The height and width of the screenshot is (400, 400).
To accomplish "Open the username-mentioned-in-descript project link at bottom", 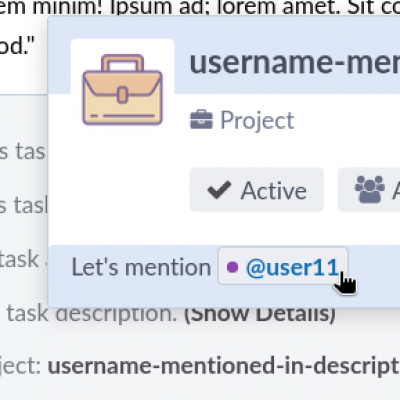I will click(224, 366).
